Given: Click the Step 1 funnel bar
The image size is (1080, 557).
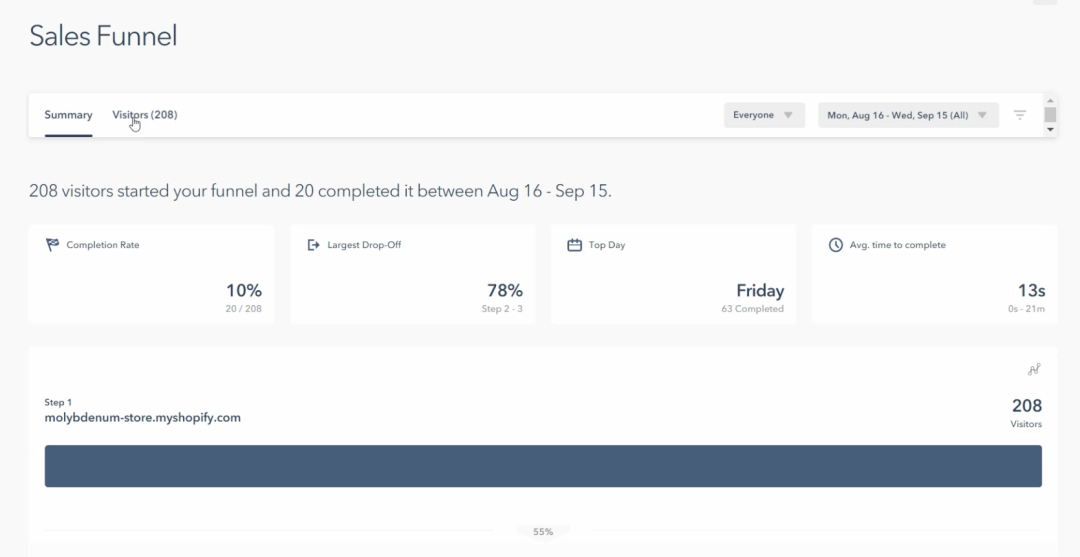Looking at the screenshot, I should (543, 466).
